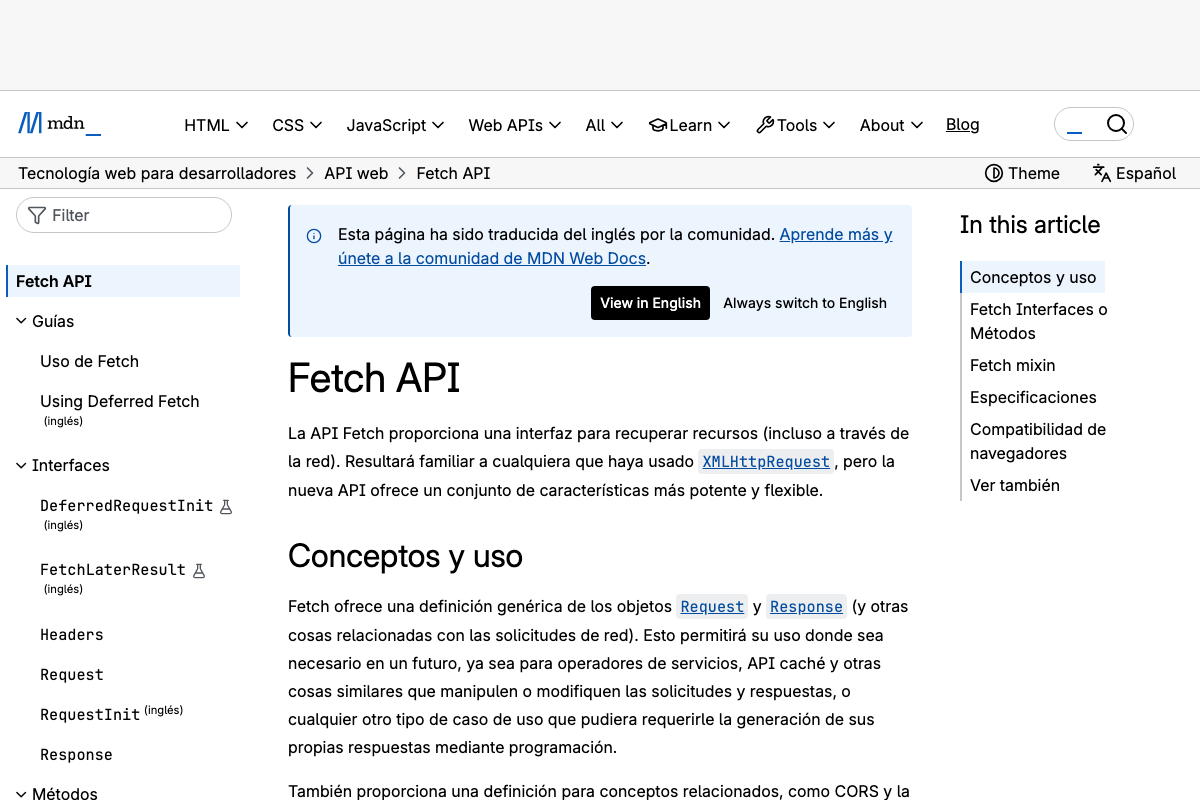Select Fetch API in the sidebar
Image resolution: width=1200 pixels, height=800 pixels.
click(123, 281)
